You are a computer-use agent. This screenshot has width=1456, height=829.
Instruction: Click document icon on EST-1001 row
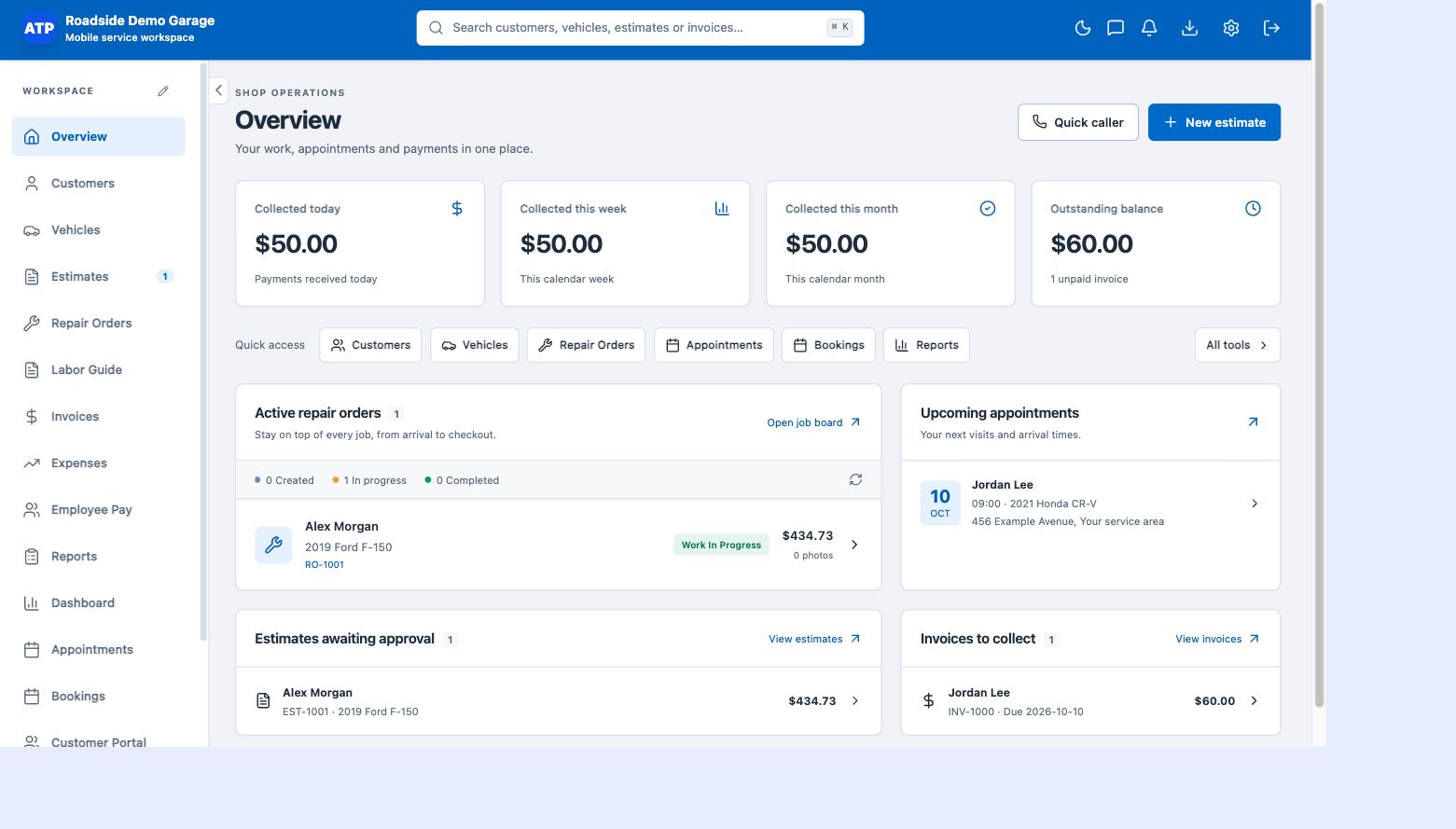click(x=263, y=700)
